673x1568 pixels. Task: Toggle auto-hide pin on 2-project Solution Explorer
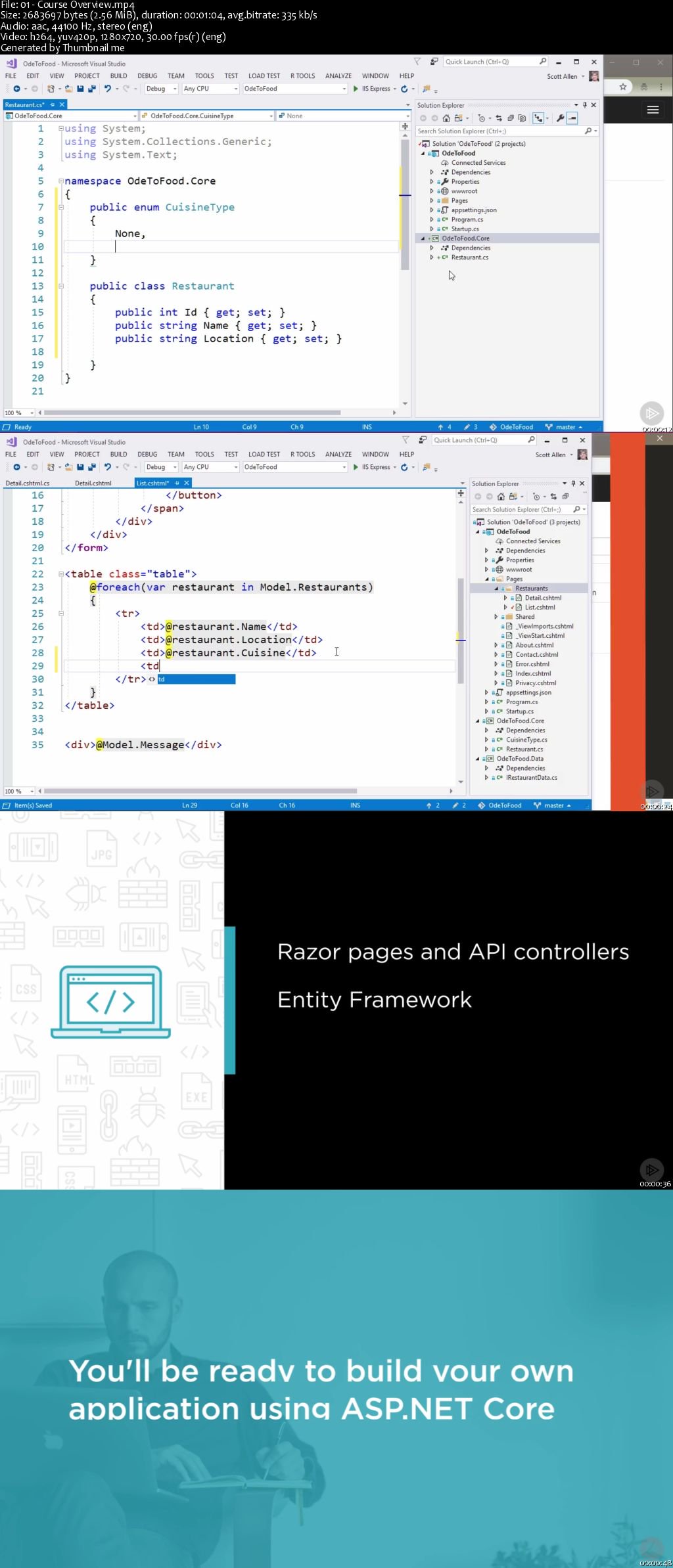tap(585, 105)
